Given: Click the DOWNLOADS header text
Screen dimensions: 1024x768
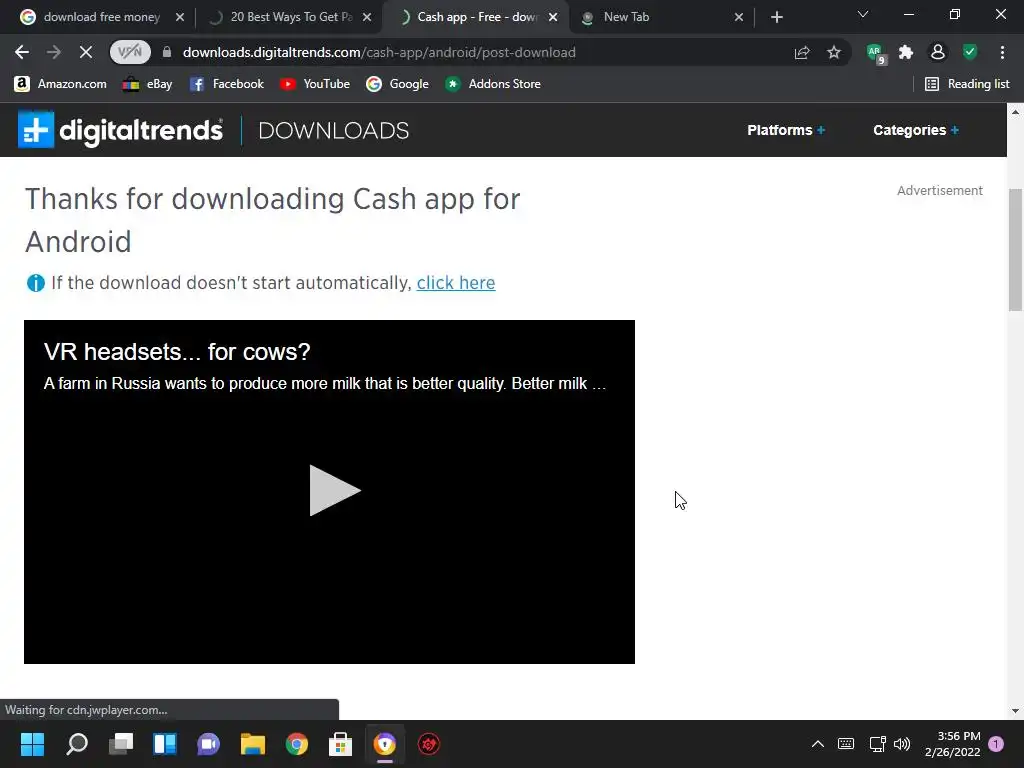Looking at the screenshot, I should (334, 131).
